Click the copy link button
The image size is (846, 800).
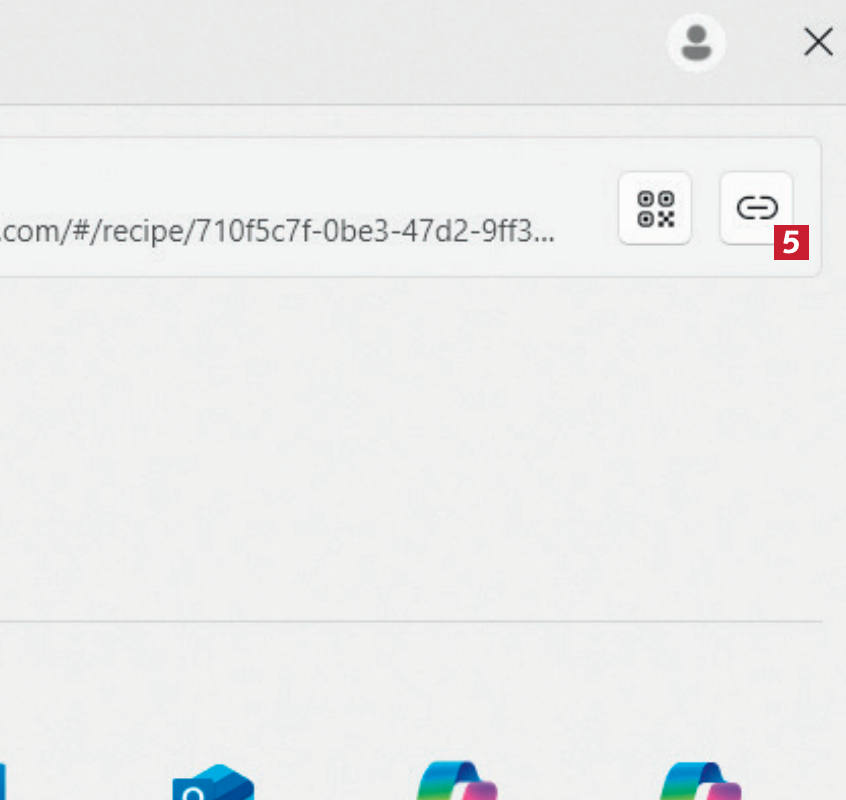coord(756,208)
